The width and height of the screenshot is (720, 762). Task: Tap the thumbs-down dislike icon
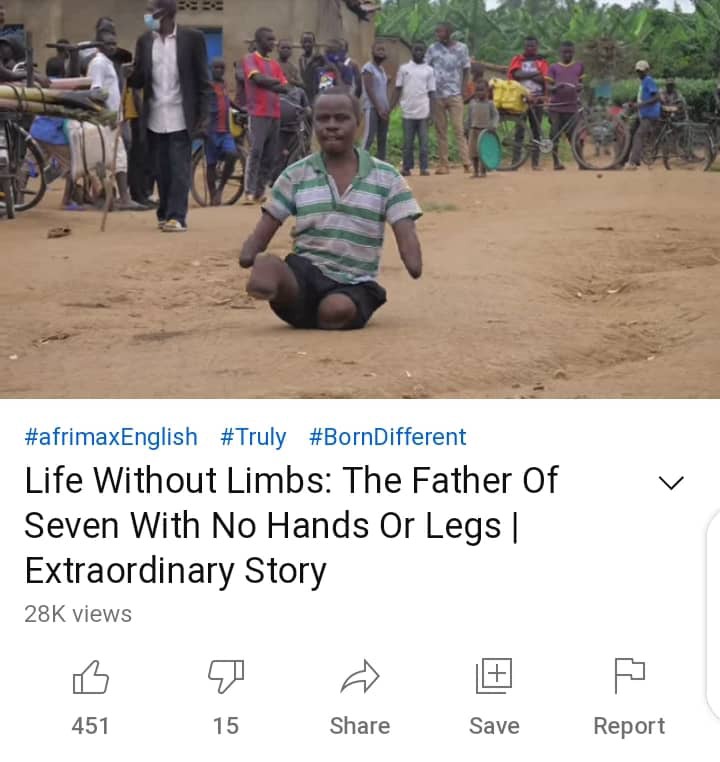click(x=226, y=676)
